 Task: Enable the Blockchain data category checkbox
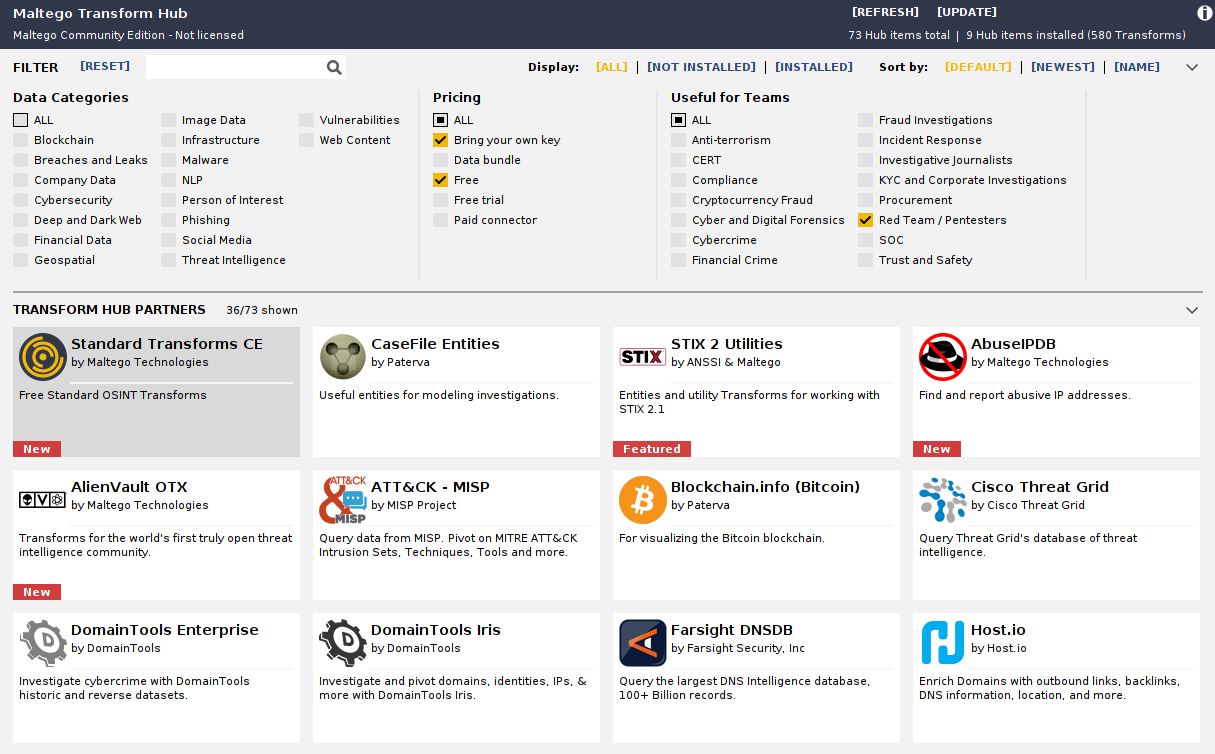click(x=21, y=140)
